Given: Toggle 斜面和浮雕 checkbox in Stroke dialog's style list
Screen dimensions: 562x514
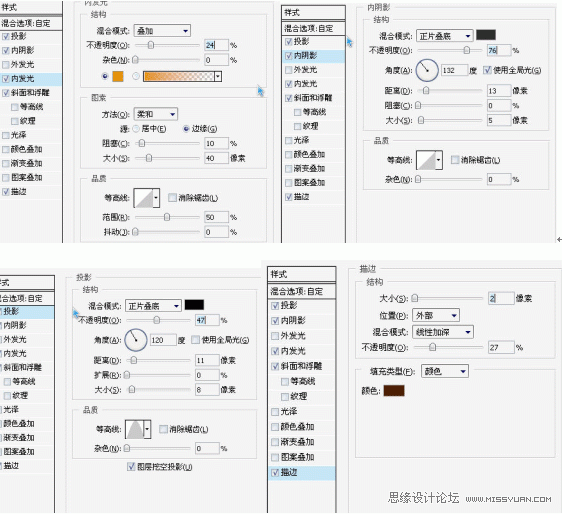Looking at the screenshot, I should point(275,366).
